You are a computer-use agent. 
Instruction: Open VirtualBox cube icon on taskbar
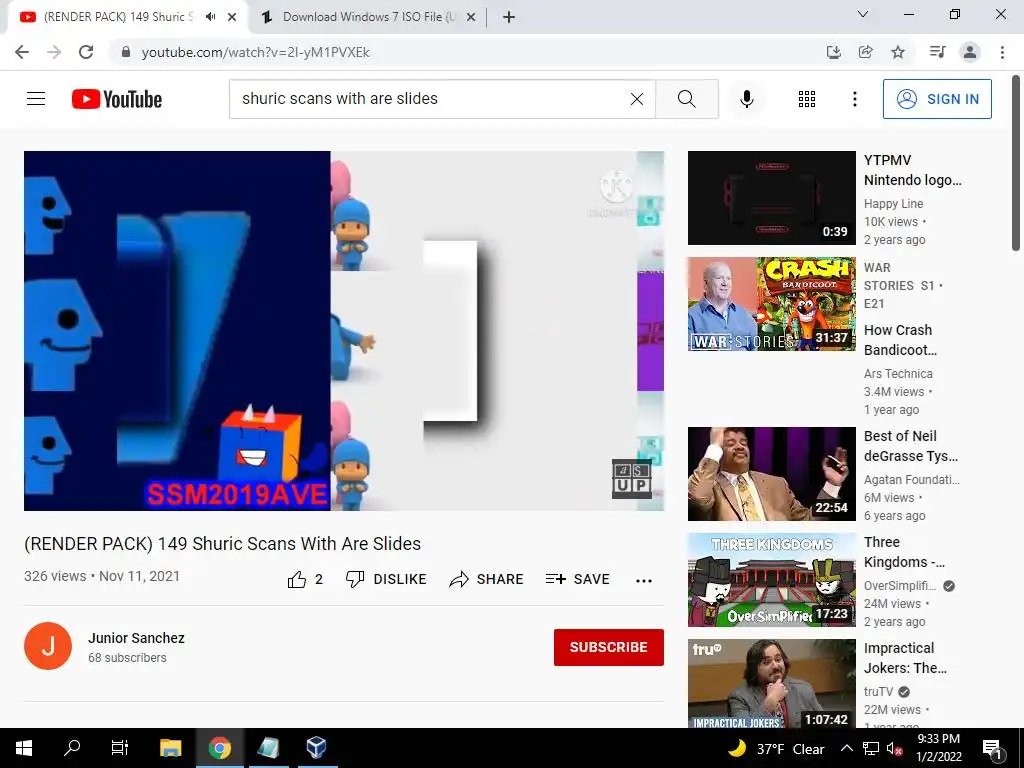pyautogui.click(x=316, y=747)
